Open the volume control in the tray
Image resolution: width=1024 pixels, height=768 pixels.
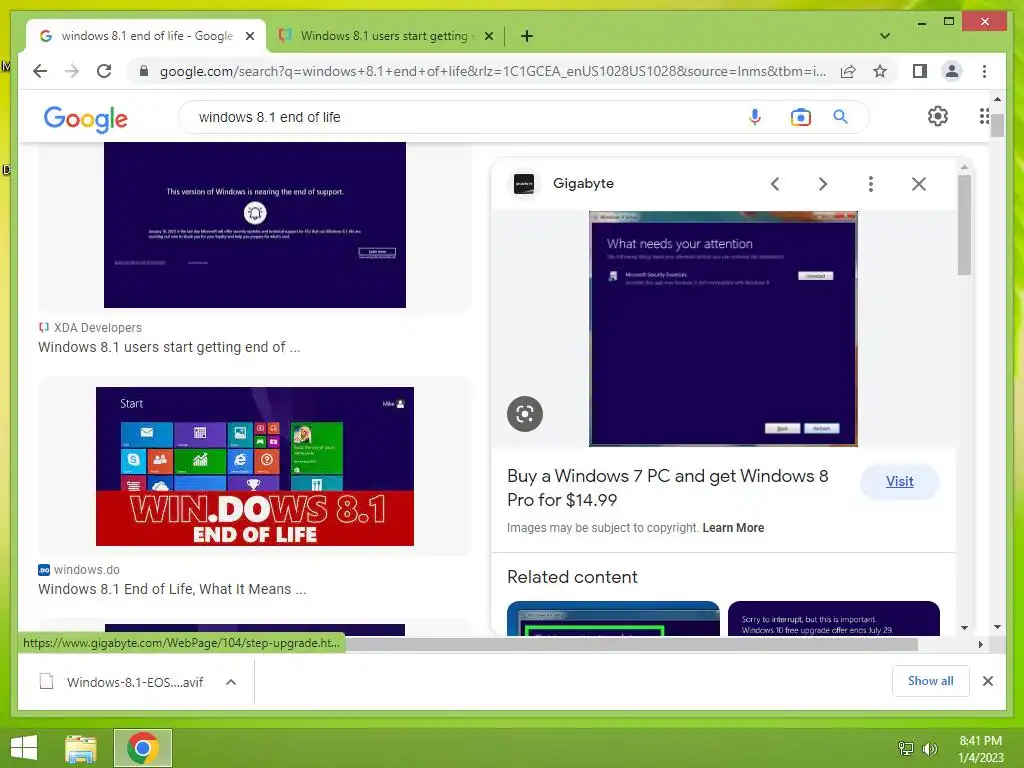[929, 748]
